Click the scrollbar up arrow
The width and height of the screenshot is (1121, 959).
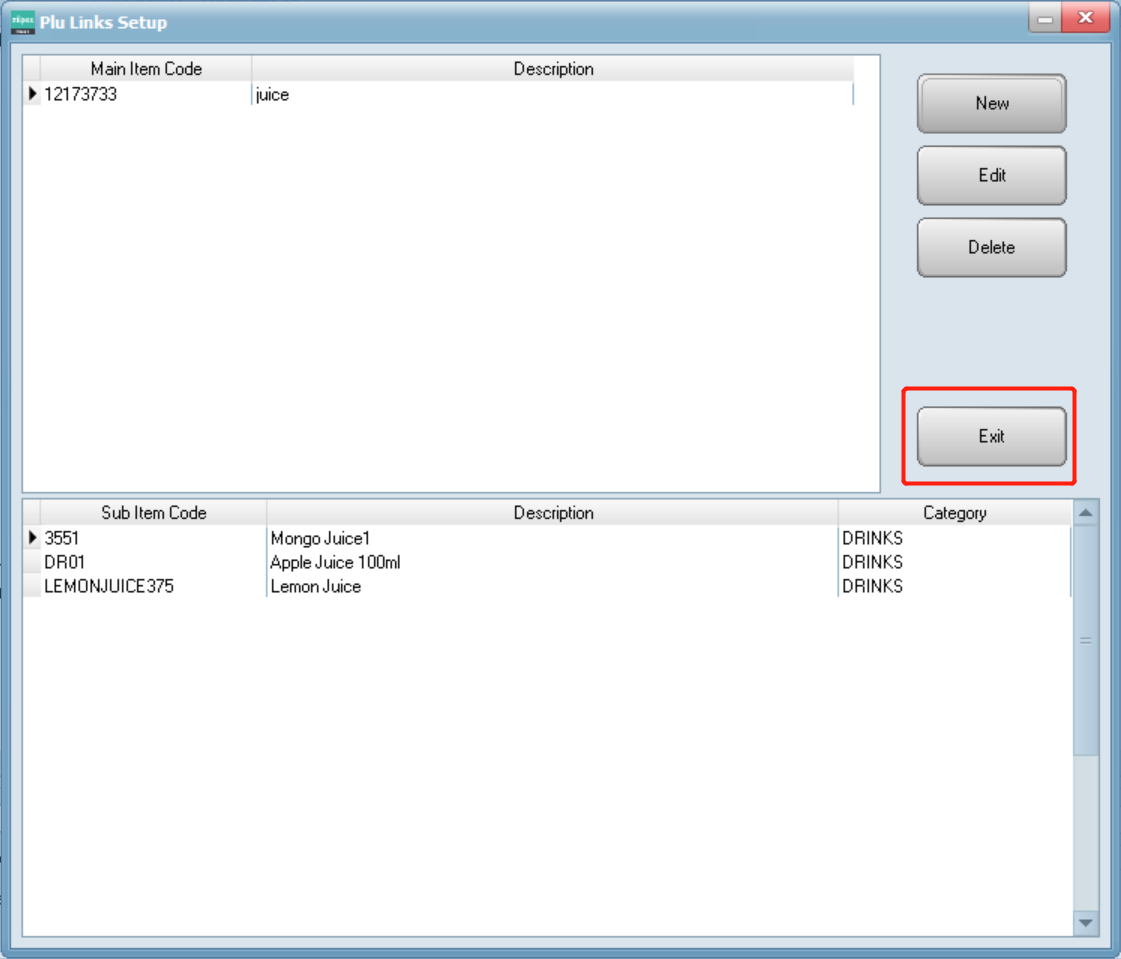click(1086, 512)
